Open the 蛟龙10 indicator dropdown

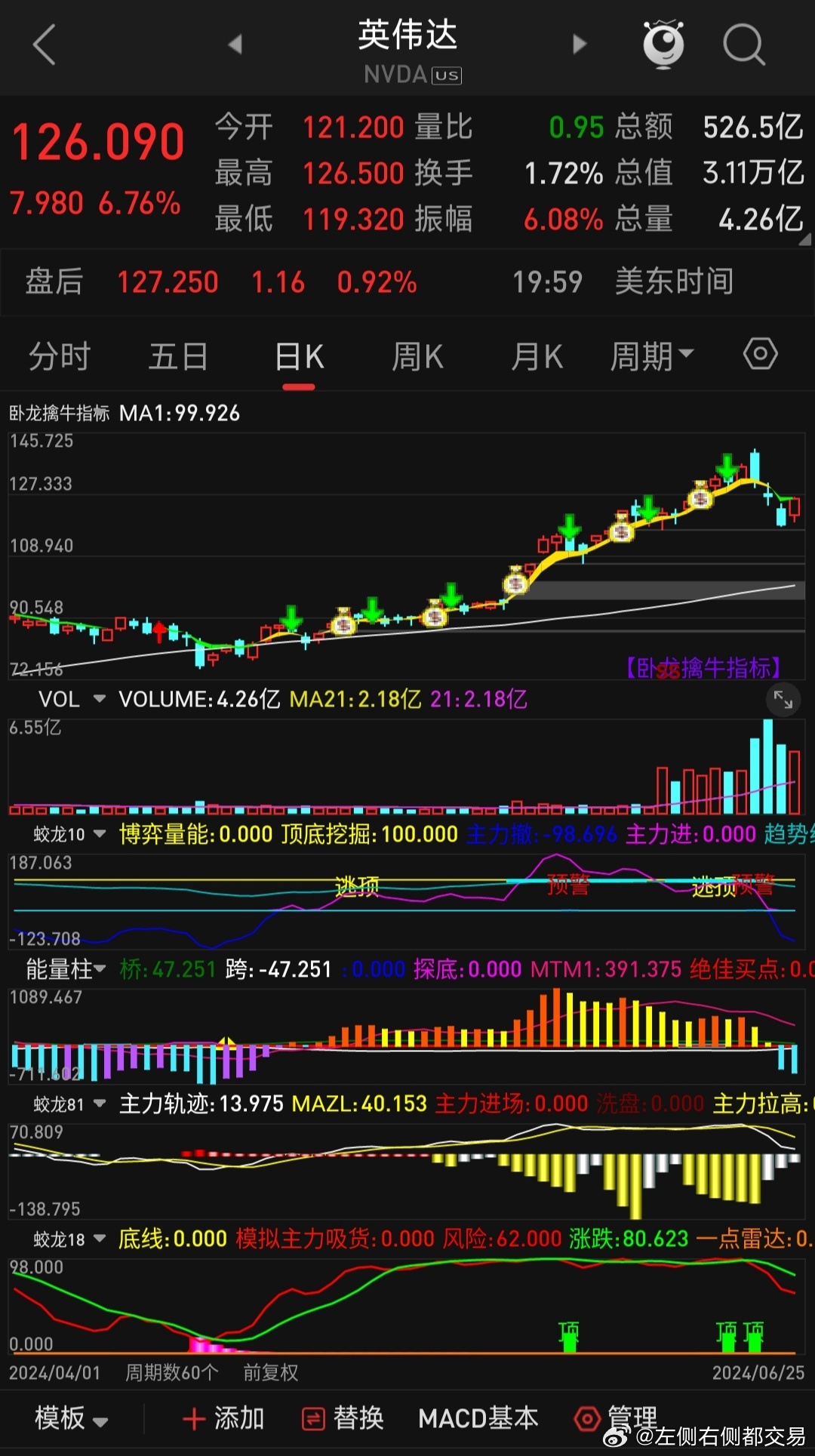coord(69,834)
